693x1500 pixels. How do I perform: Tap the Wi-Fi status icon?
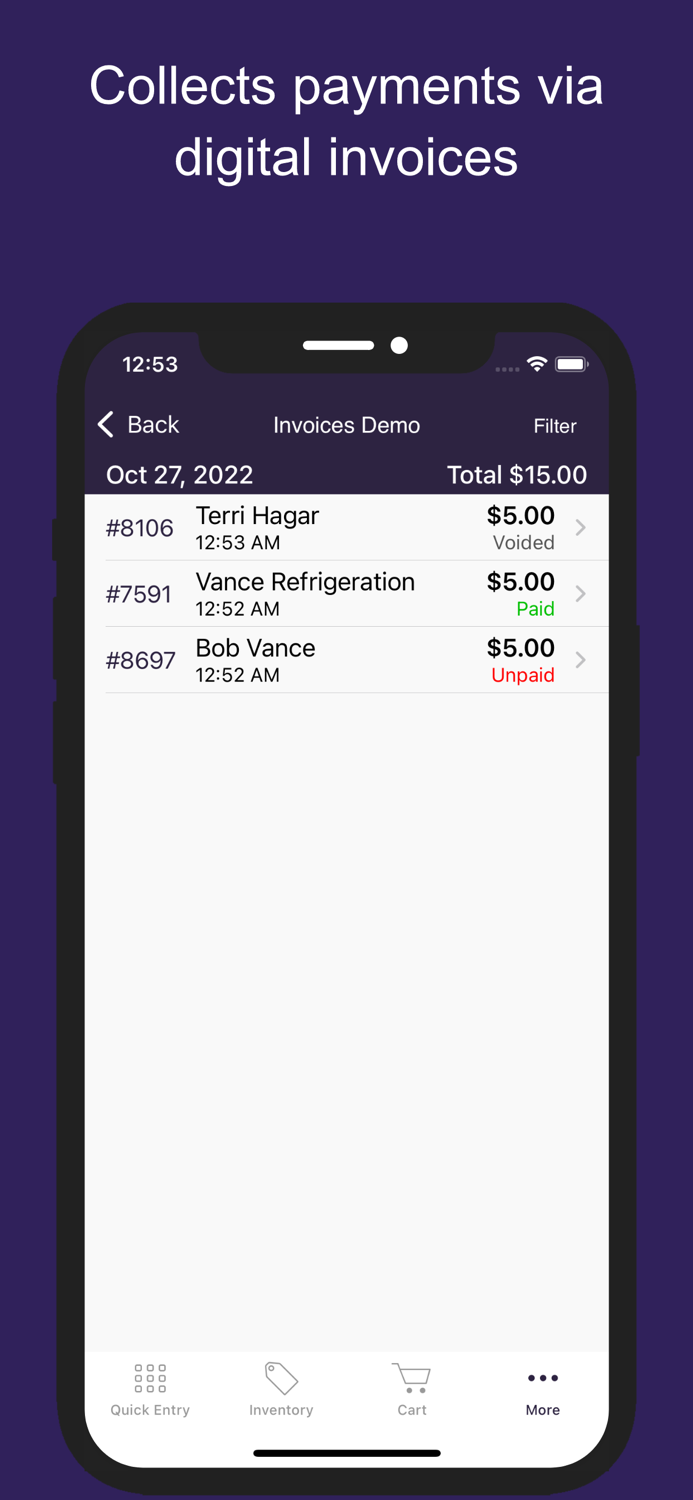pos(537,365)
